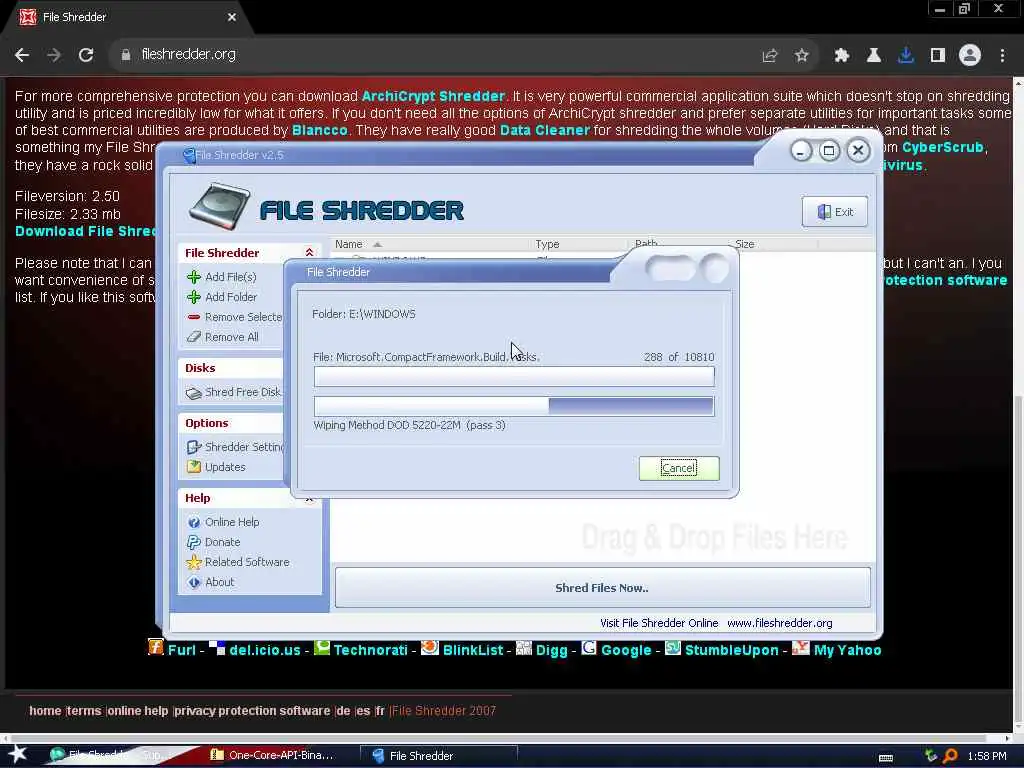Open the Chrome downloads icon

[x=906, y=56]
